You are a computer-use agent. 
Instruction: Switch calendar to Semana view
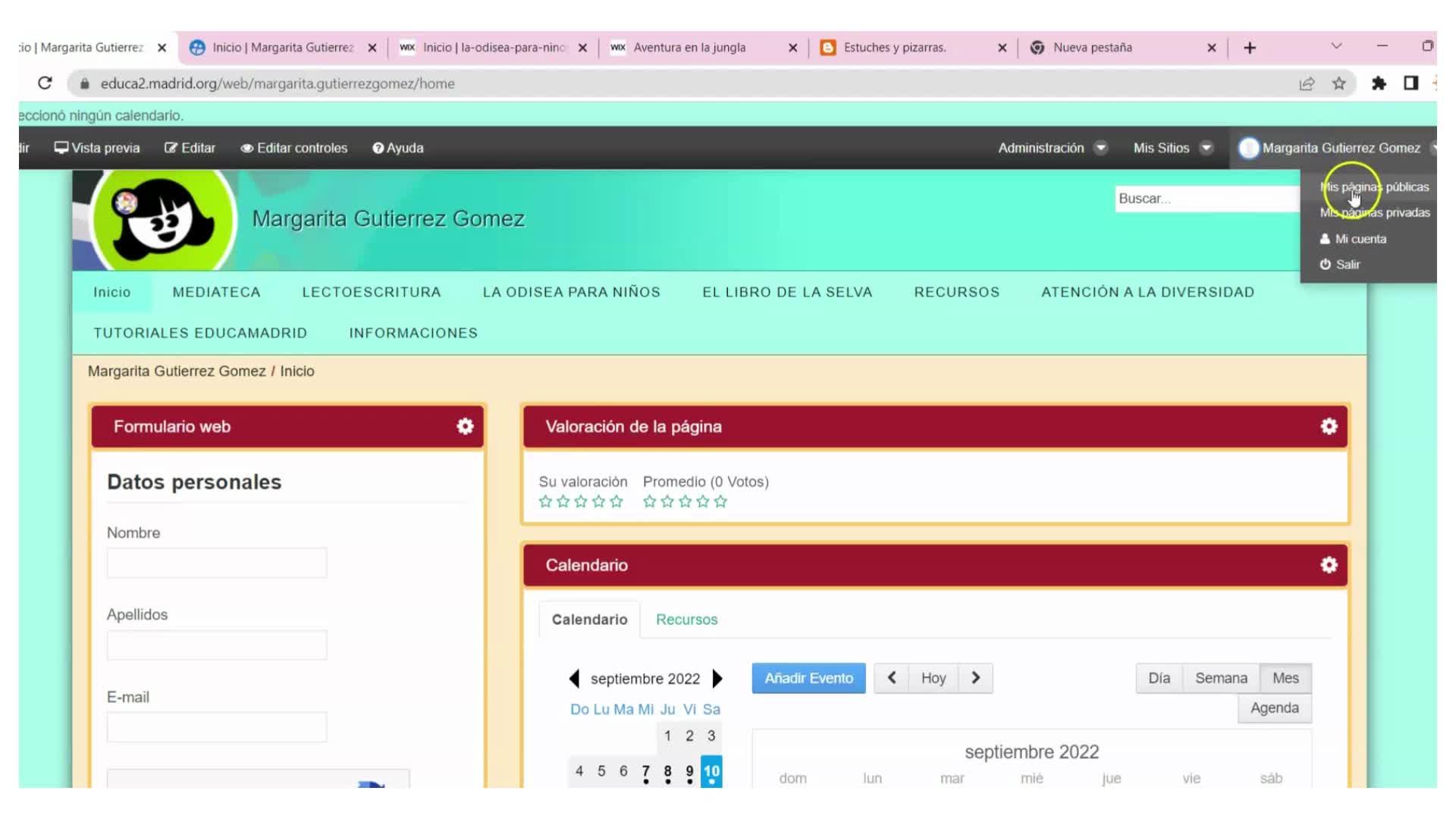point(1220,678)
